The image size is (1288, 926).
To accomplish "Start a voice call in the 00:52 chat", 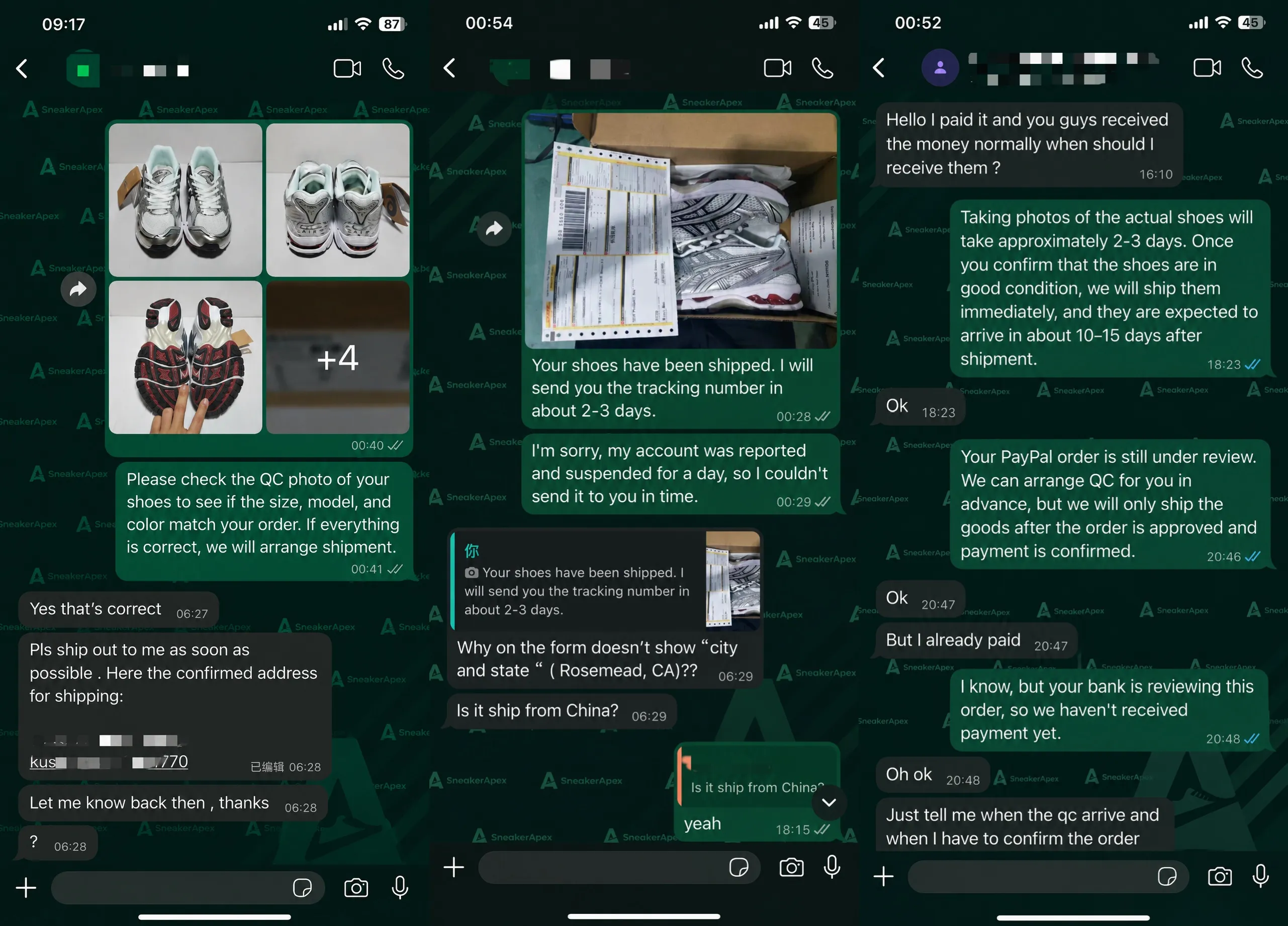I will click(x=1252, y=68).
